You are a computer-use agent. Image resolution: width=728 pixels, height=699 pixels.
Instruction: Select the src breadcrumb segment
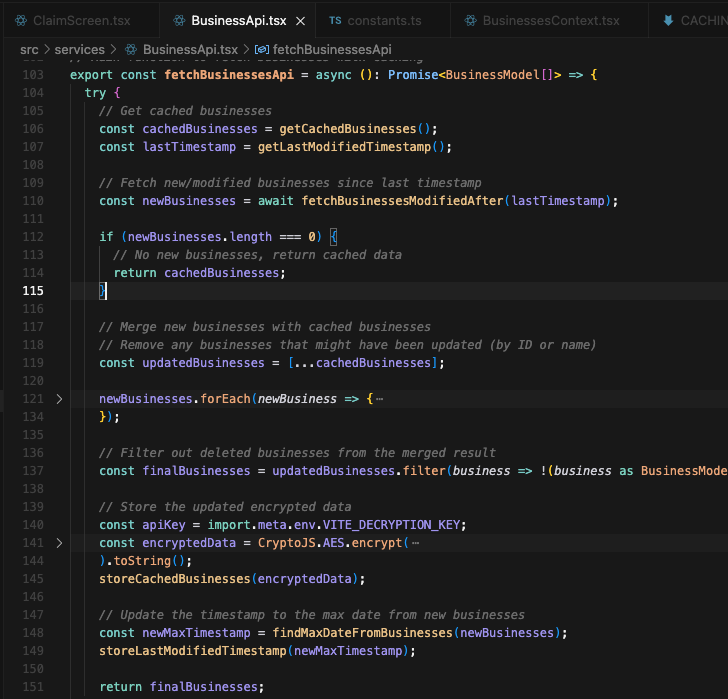coord(29,50)
